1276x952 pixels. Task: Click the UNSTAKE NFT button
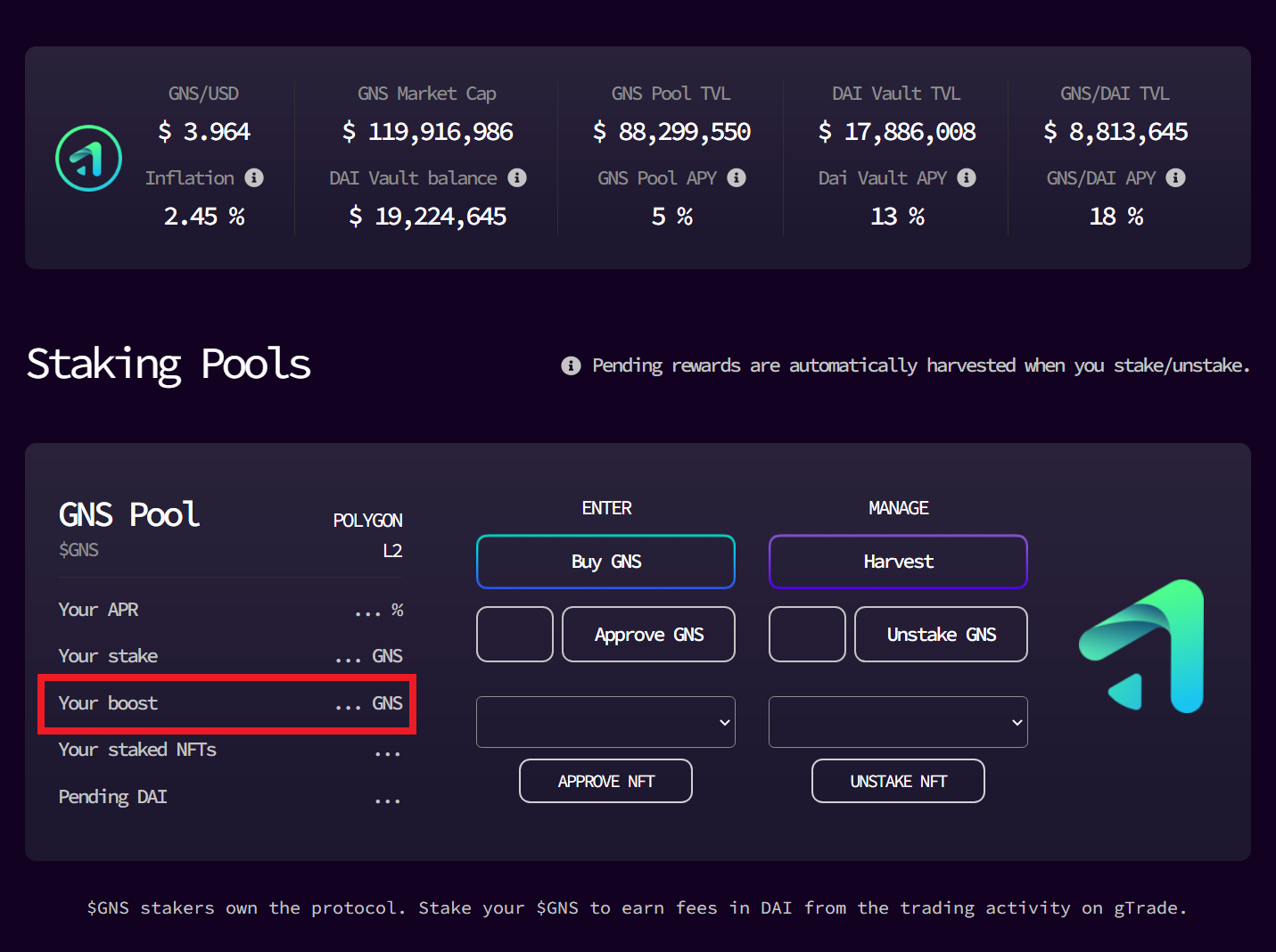click(899, 782)
